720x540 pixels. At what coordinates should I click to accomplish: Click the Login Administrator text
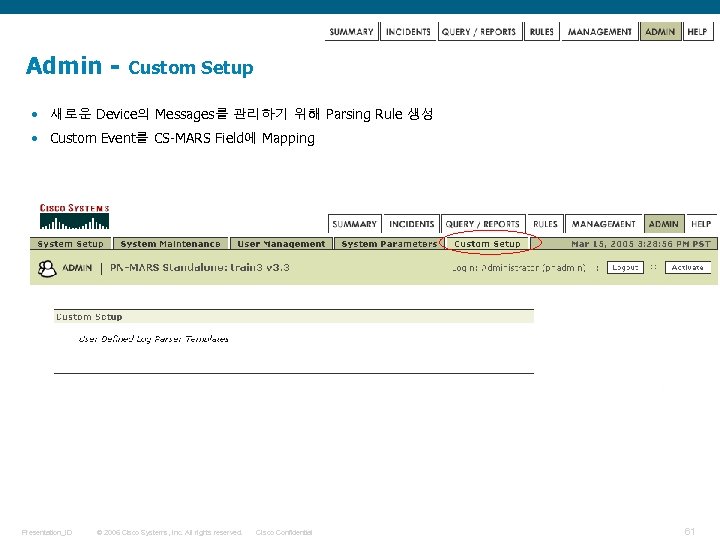coord(519,268)
